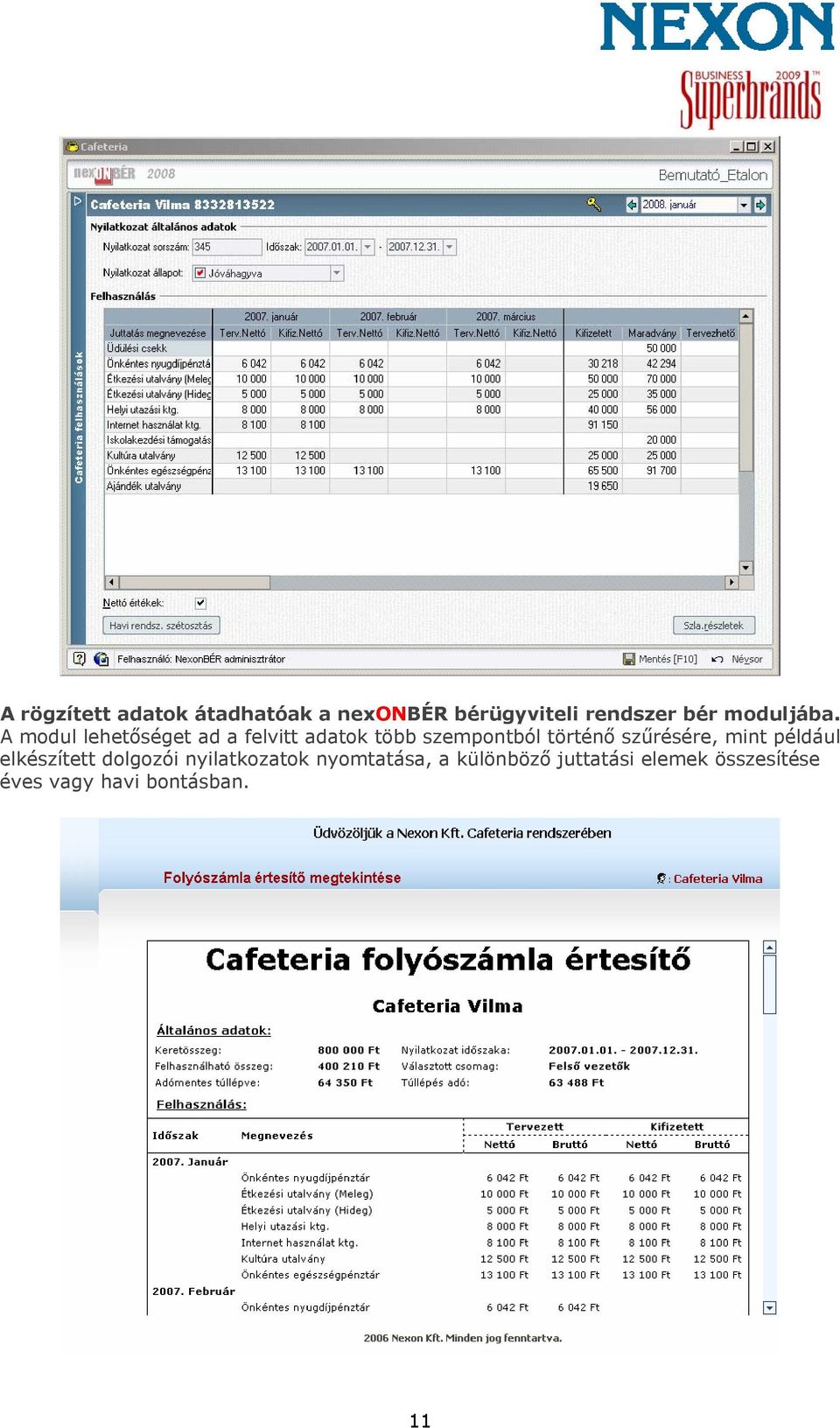Click the yellow key icon in Cafeteria header

pyautogui.click(x=593, y=204)
